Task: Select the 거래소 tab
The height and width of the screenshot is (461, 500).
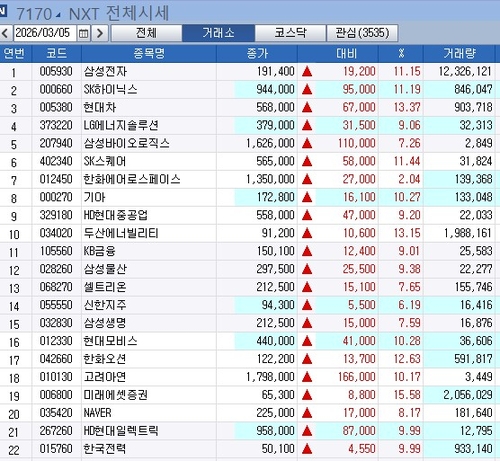Action: tap(218, 33)
